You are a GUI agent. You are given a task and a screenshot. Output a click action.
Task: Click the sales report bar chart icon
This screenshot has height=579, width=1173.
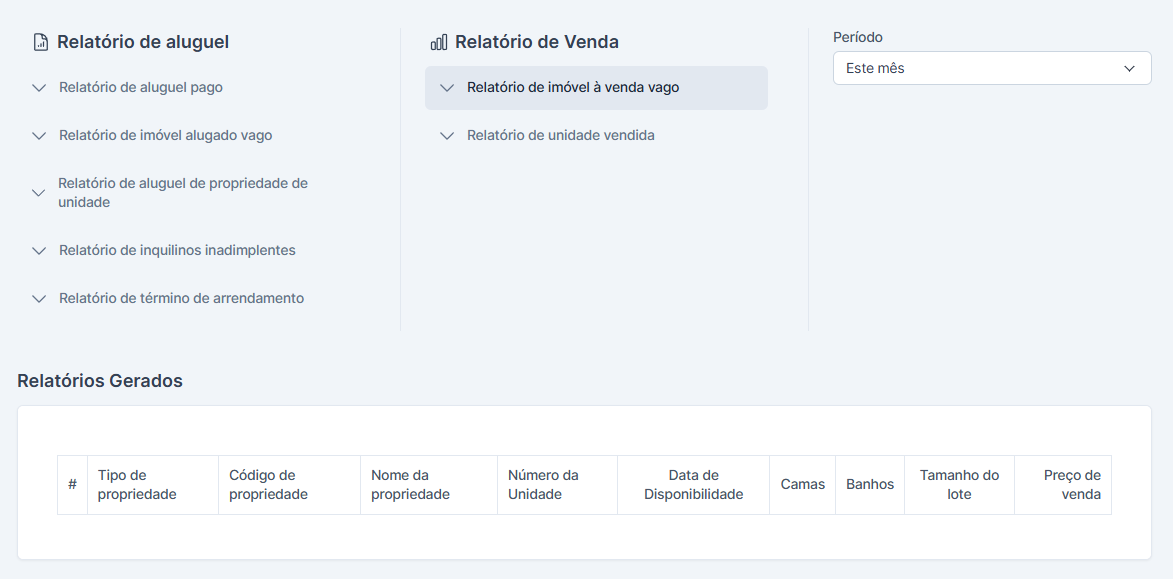click(438, 42)
